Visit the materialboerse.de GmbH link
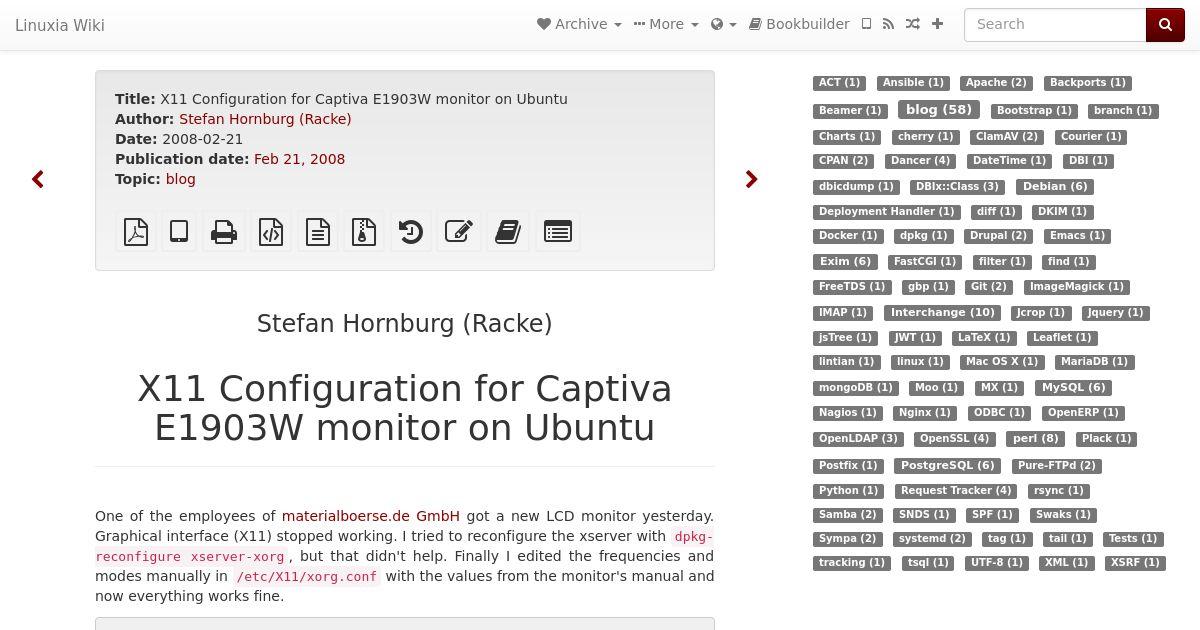Screen dimensions: 1200x630 tap(371, 516)
